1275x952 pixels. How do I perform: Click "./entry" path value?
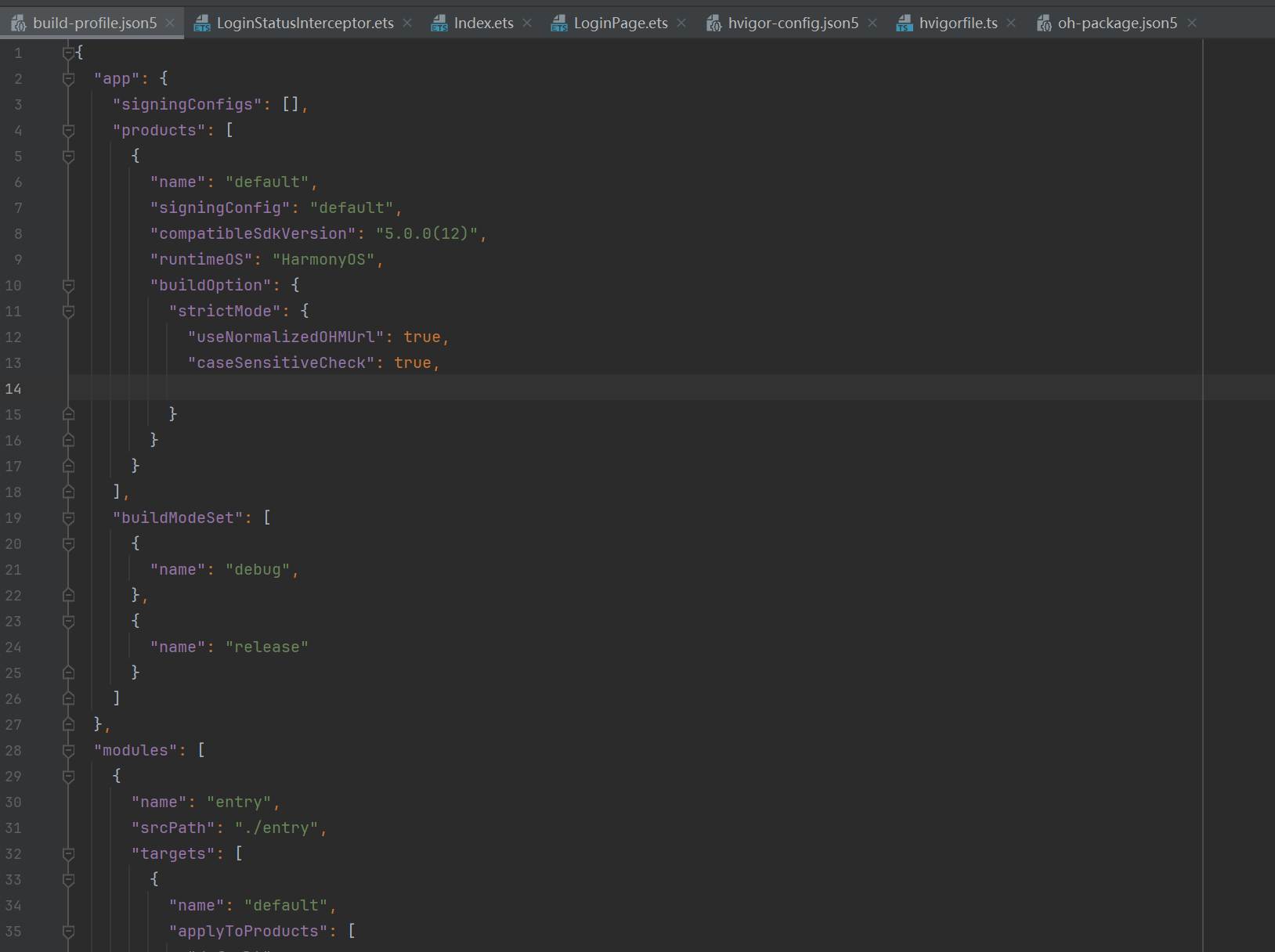(x=276, y=828)
